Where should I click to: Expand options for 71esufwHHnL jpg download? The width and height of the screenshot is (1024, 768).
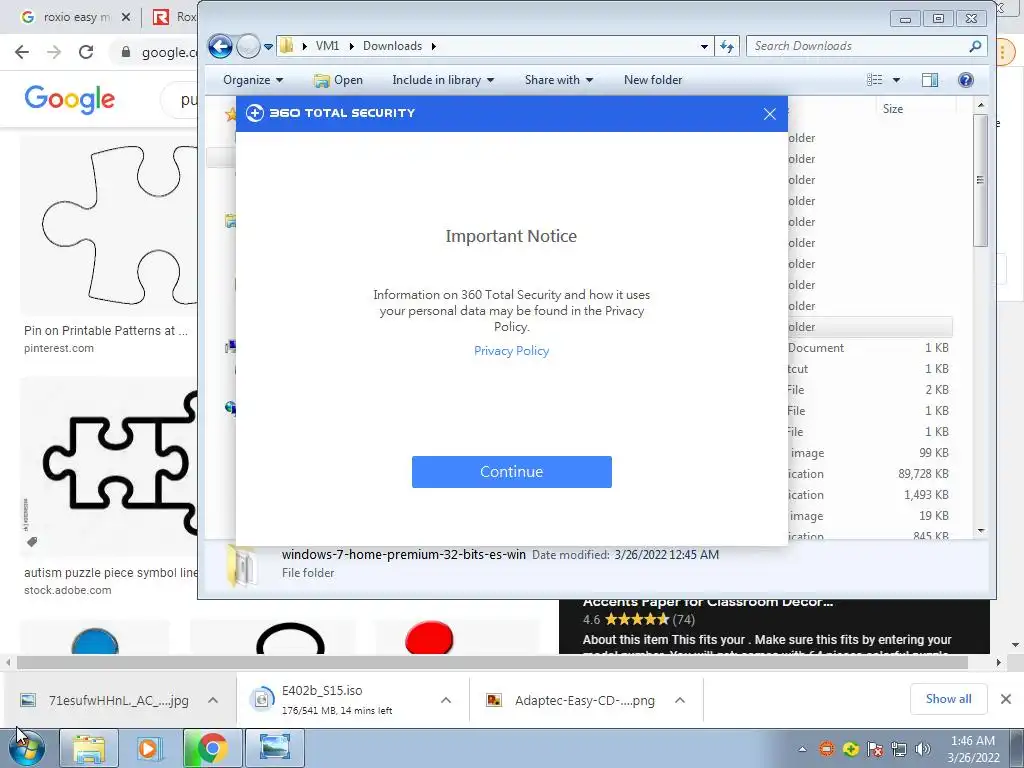click(x=213, y=700)
